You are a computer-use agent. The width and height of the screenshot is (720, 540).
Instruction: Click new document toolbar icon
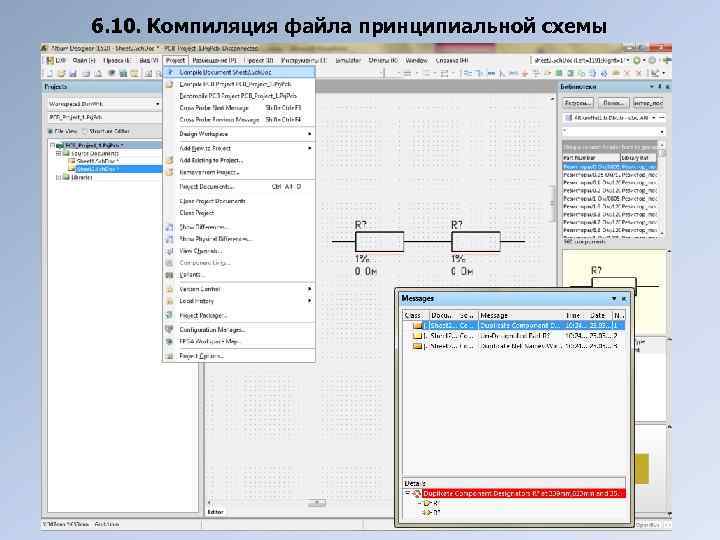click(50, 73)
